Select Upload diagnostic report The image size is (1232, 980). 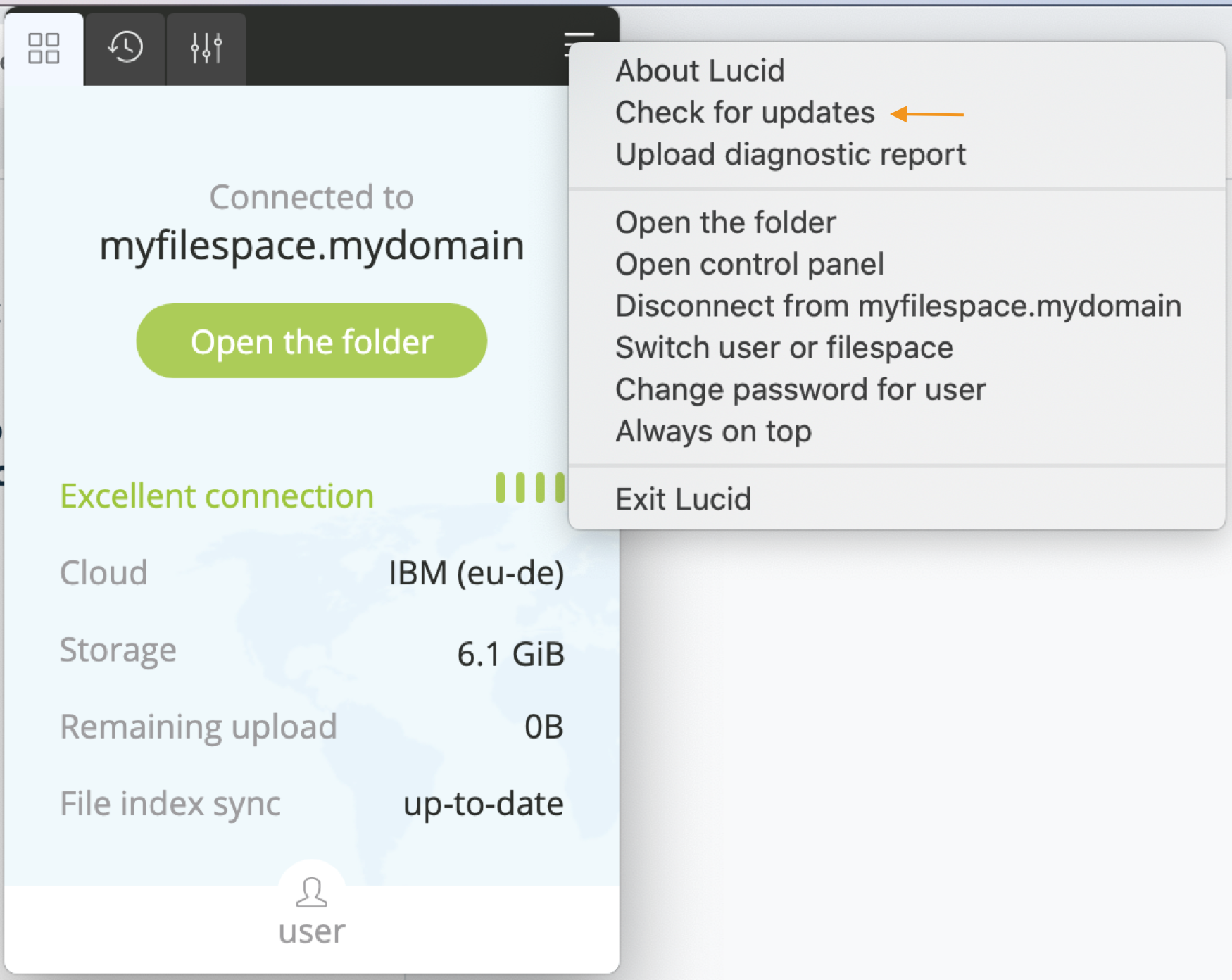(791, 154)
